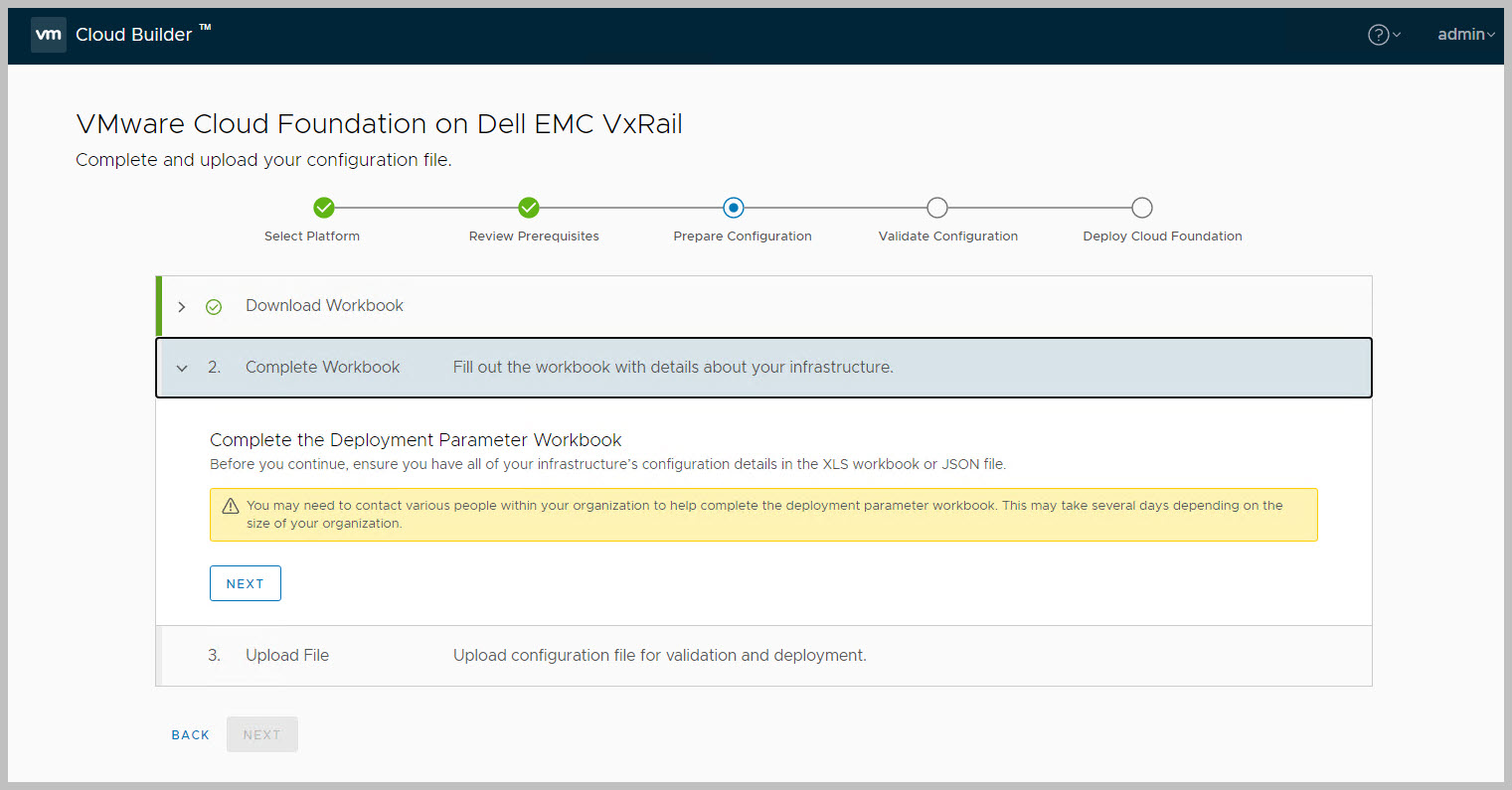Click the greyed-out NEXT button at bottom

click(262, 735)
